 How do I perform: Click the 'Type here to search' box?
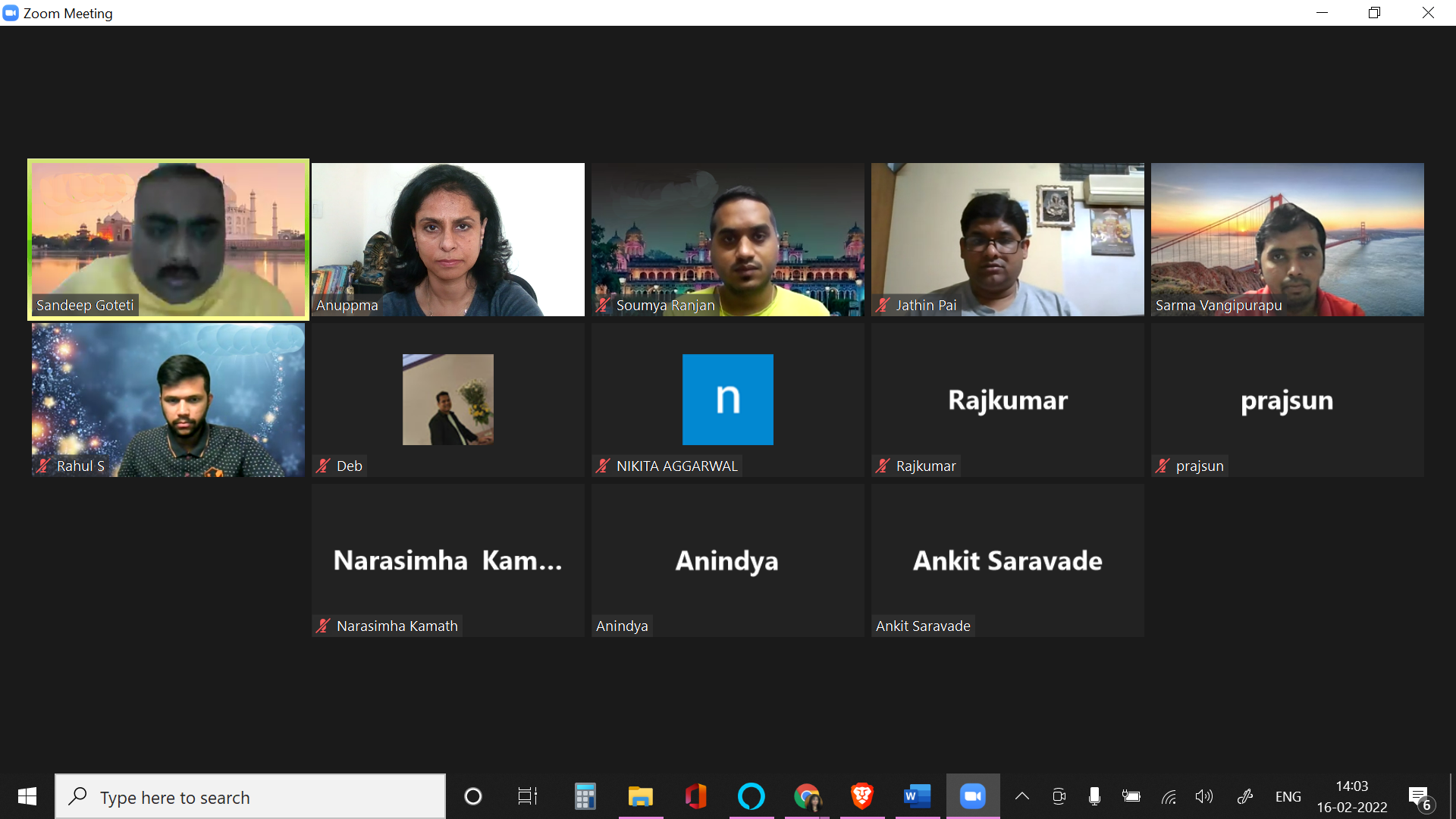(250, 796)
